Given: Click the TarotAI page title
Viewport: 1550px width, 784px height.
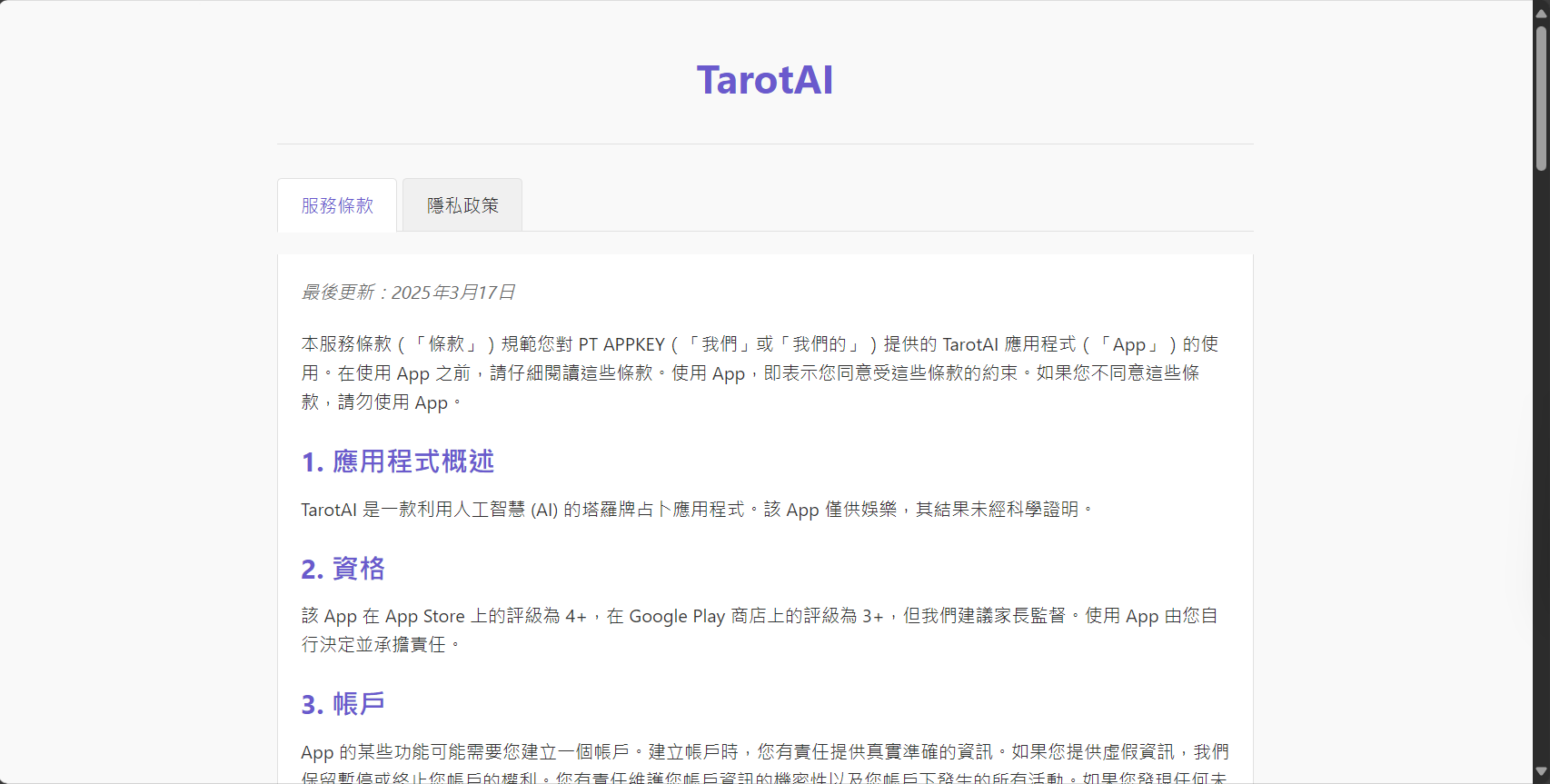Looking at the screenshot, I should [x=765, y=80].
